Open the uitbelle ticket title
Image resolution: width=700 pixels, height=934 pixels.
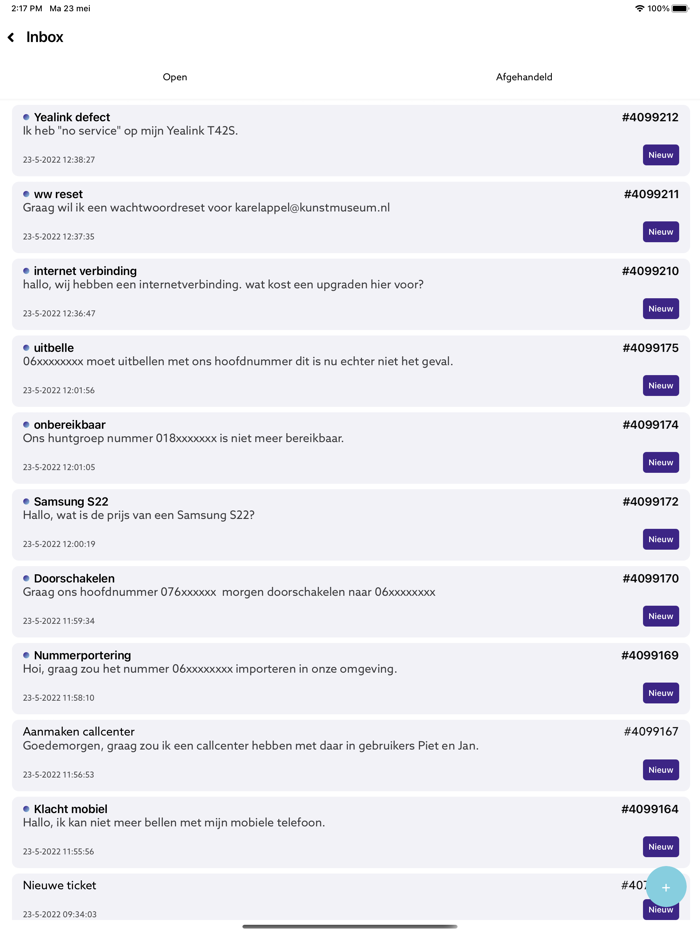coord(54,348)
